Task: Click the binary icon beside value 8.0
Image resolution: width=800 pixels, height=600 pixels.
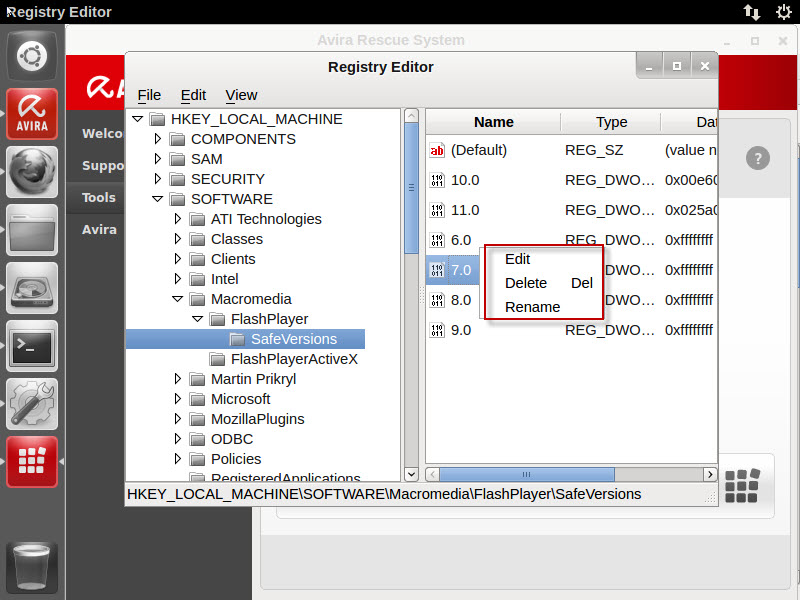Action: (x=437, y=300)
